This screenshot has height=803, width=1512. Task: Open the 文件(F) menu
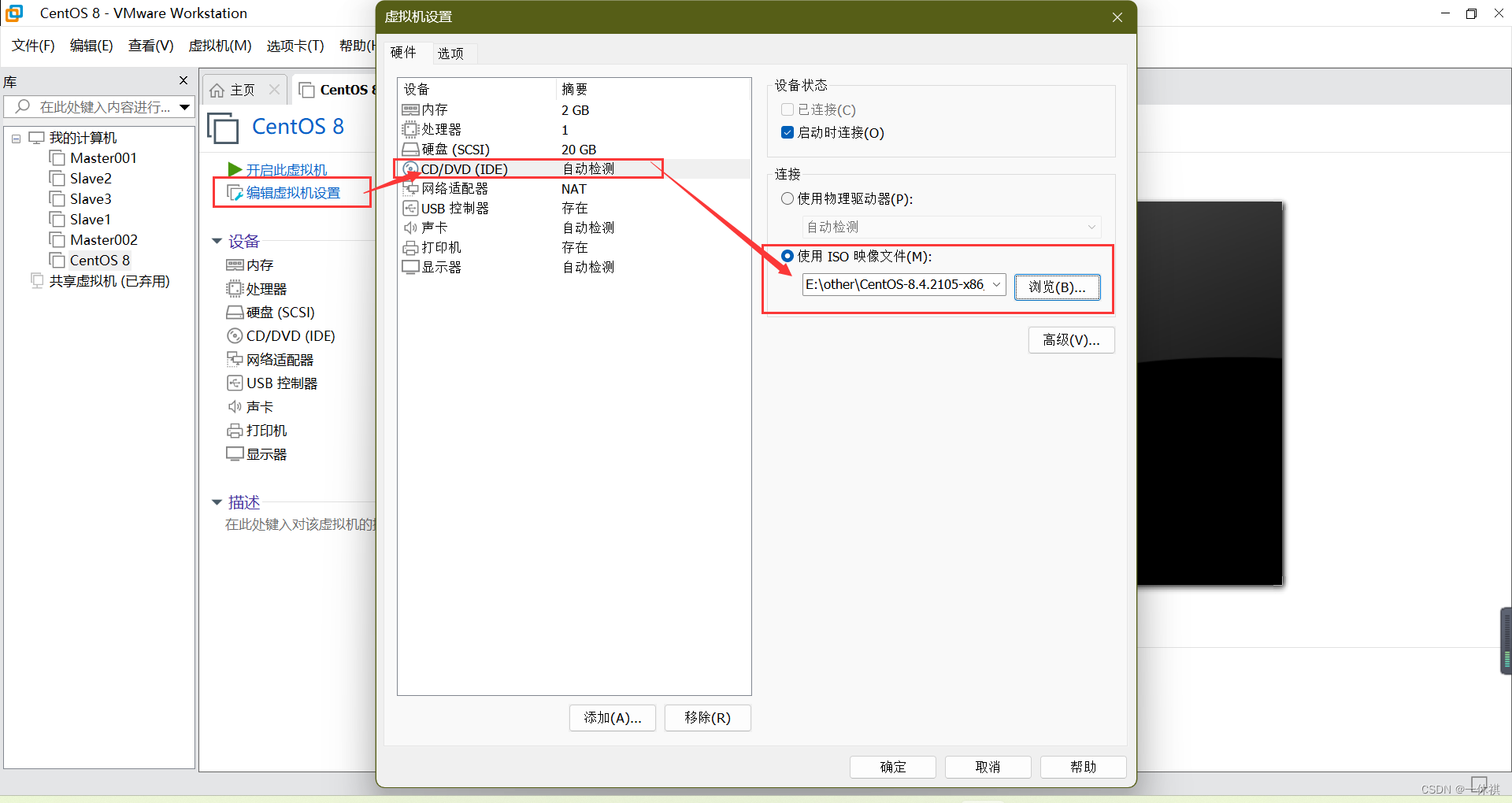(33, 46)
